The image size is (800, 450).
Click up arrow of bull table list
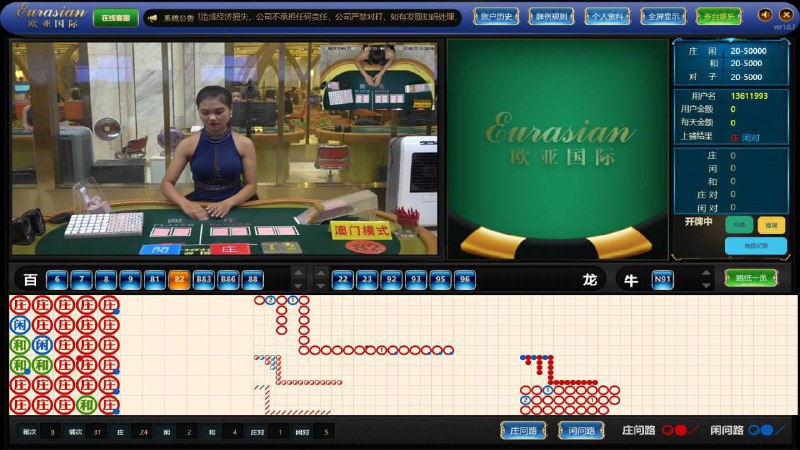(x=706, y=273)
